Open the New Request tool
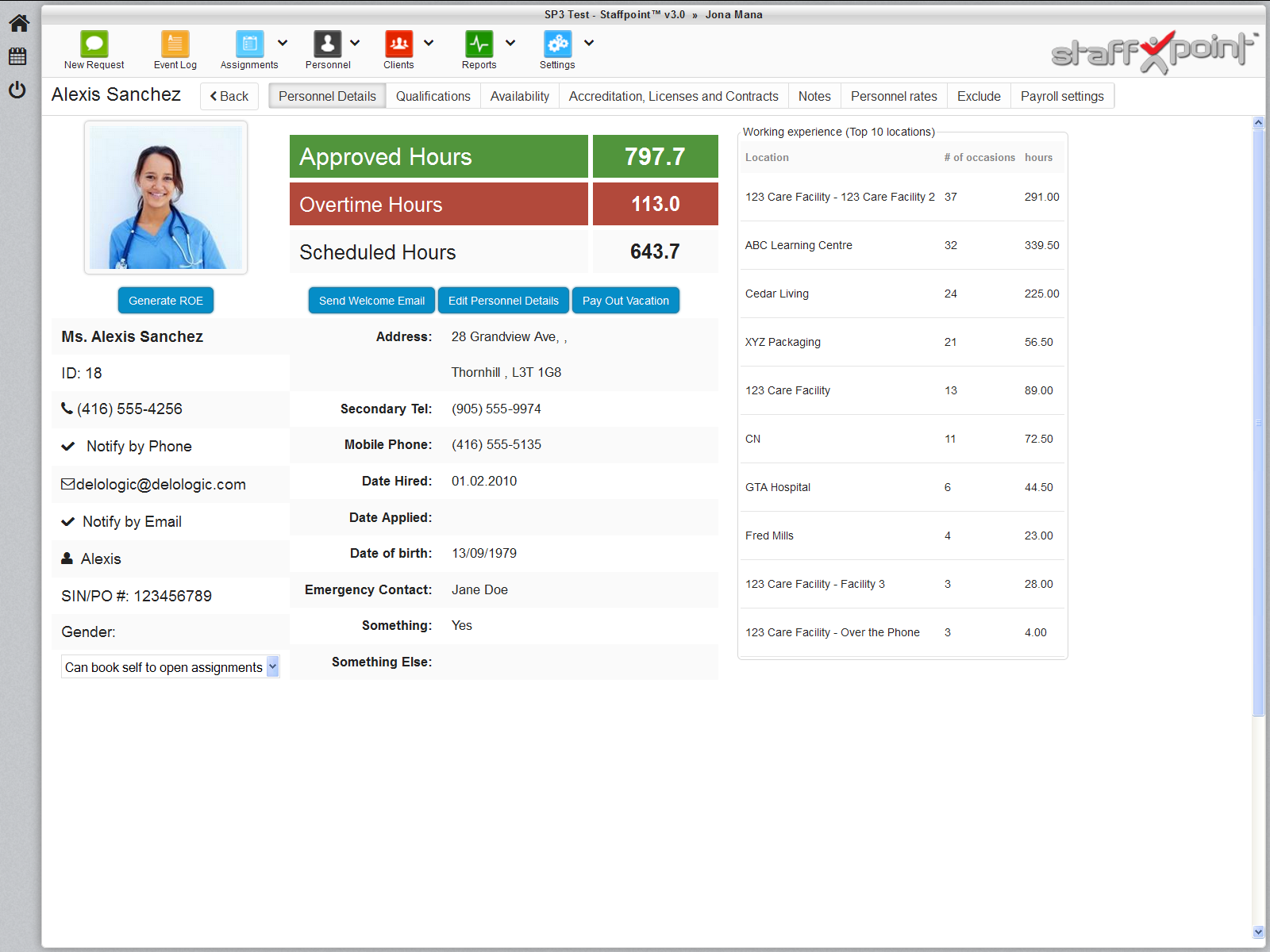The height and width of the screenshot is (952, 1270). click(x=94, y=49)
